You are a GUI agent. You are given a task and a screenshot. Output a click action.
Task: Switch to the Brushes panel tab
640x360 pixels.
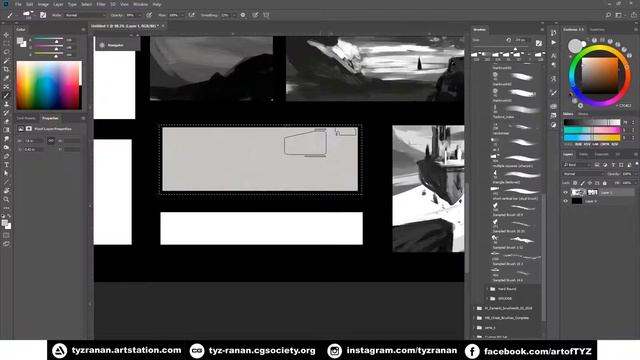point(479,29)
